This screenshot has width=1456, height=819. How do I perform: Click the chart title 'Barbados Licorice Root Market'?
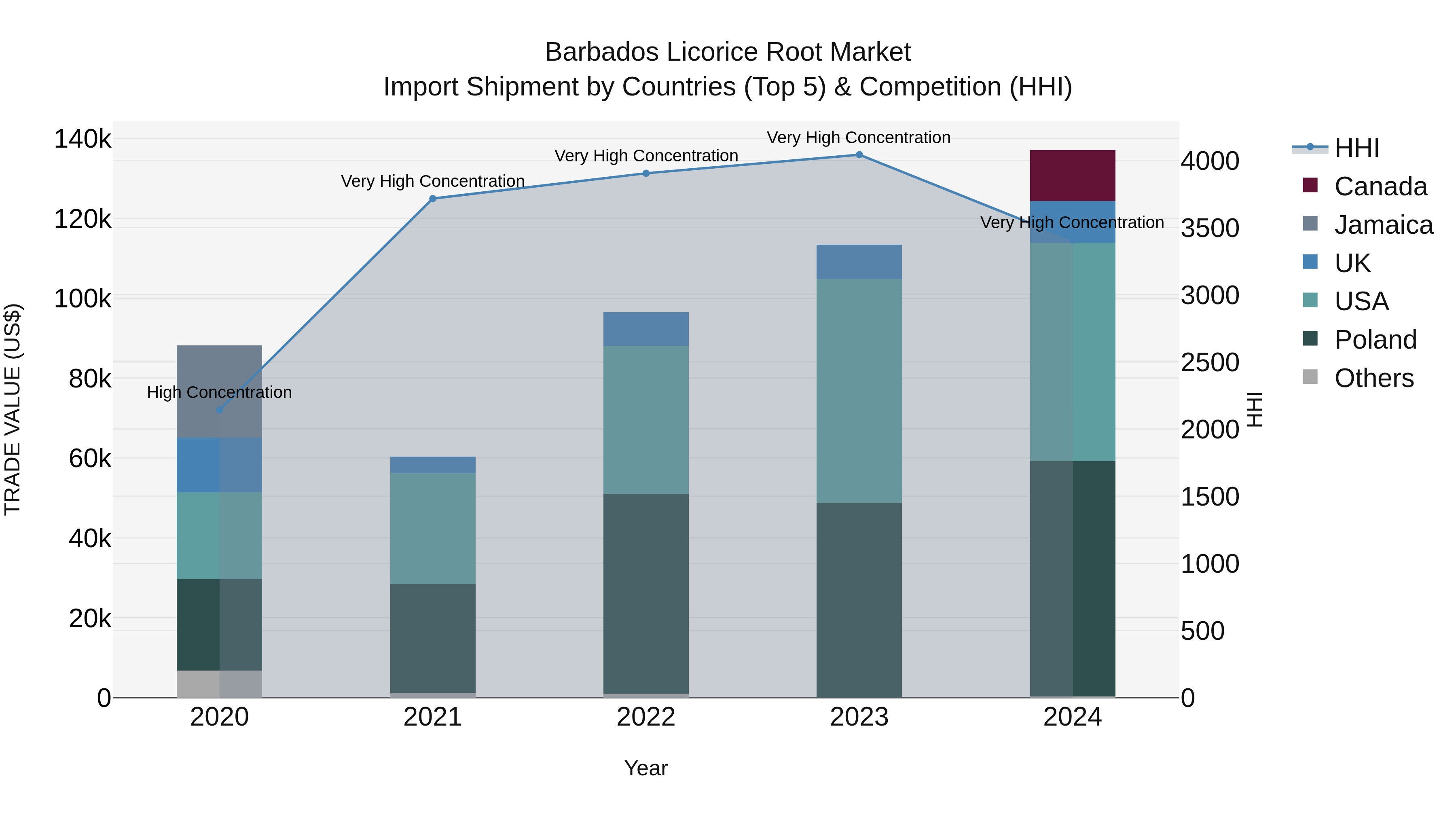pyautogui.click(x=728, y=52)
